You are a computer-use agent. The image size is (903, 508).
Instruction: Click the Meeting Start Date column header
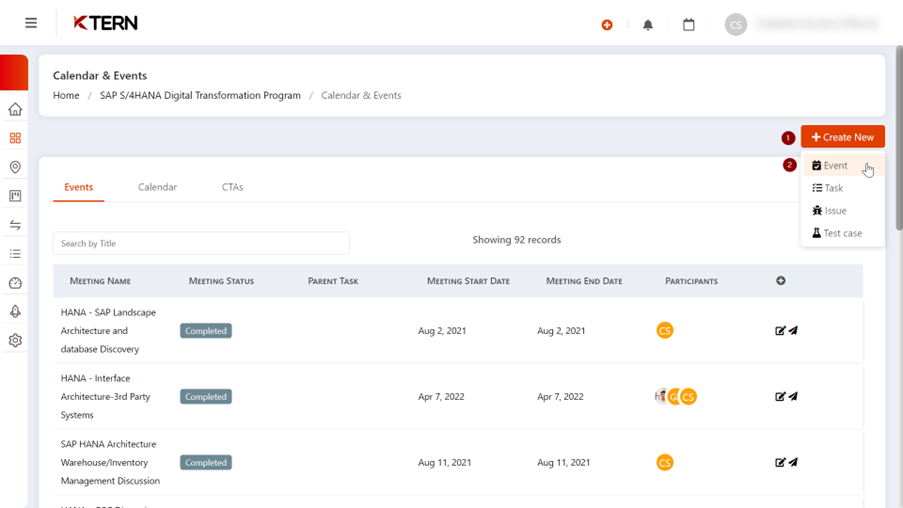click(468, 281)
